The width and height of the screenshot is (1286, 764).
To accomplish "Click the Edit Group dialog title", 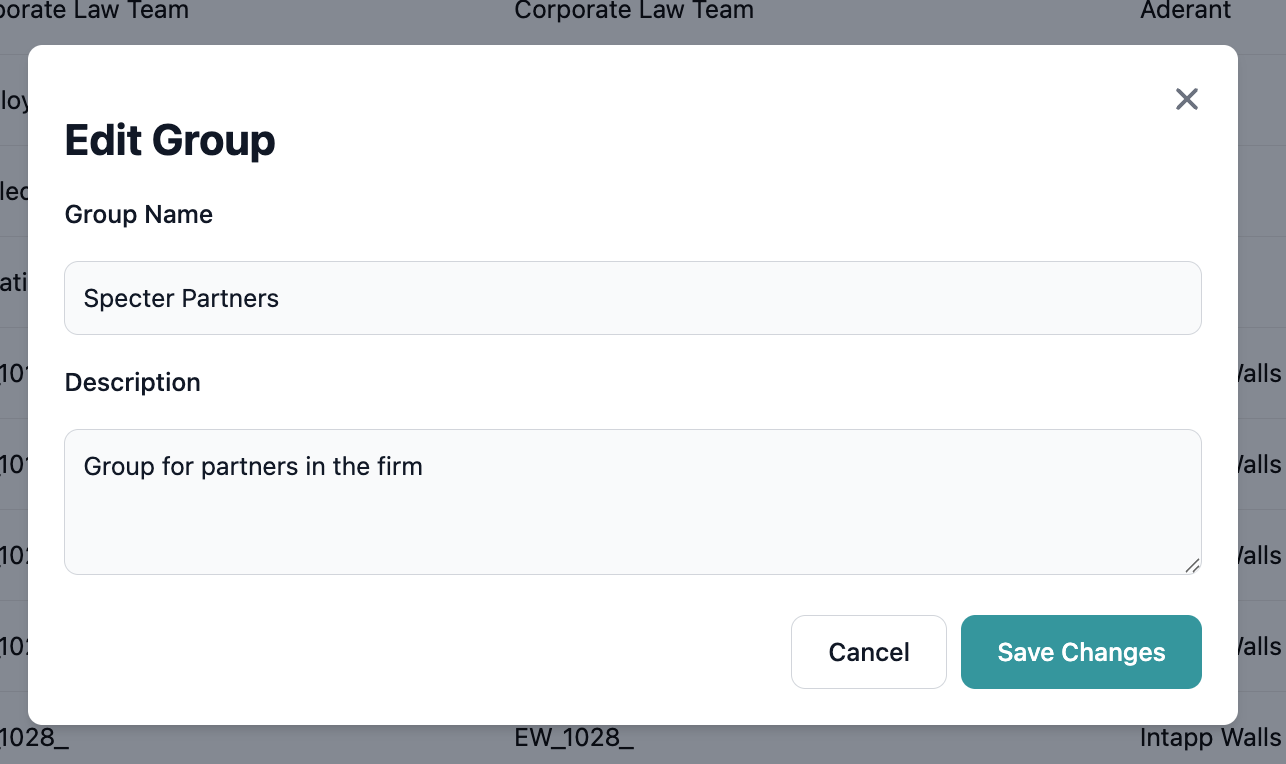I will (170, 140).
